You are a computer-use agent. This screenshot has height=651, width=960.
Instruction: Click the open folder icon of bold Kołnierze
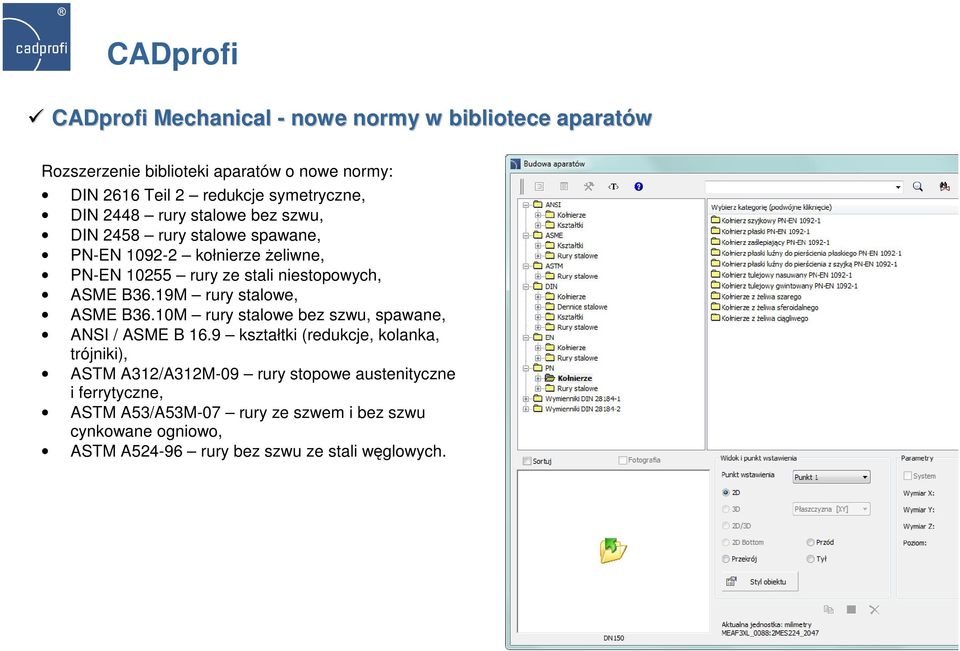click(550, 378)
